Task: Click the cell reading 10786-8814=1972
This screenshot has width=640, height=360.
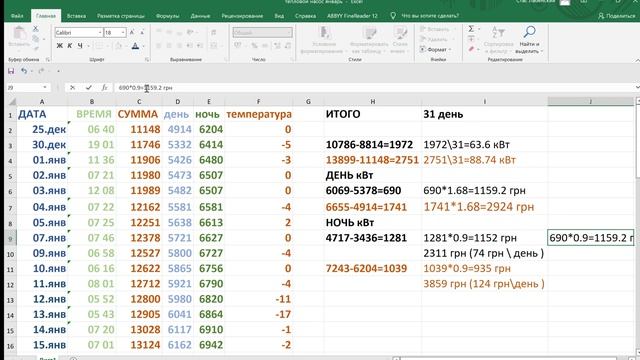Action: [x=373, y=144]
